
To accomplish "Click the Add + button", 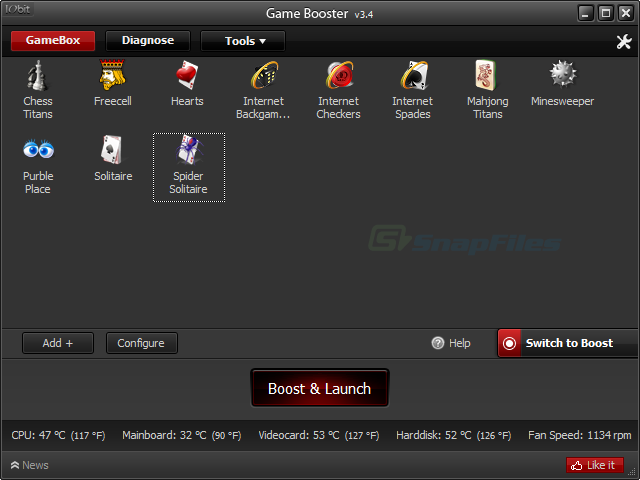I will coord(58,343).
